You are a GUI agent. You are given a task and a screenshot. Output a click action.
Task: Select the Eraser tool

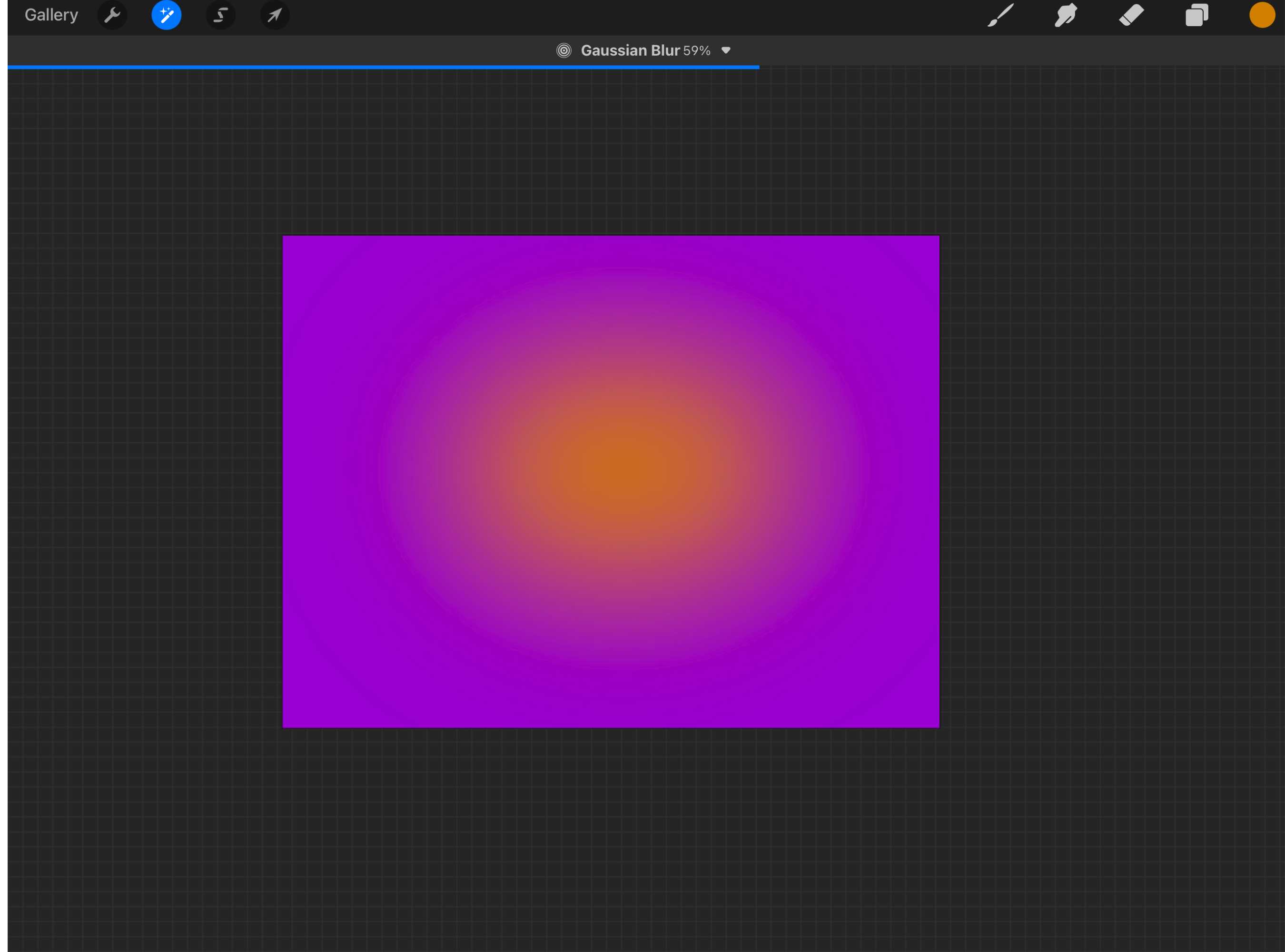coord(1131,15)
